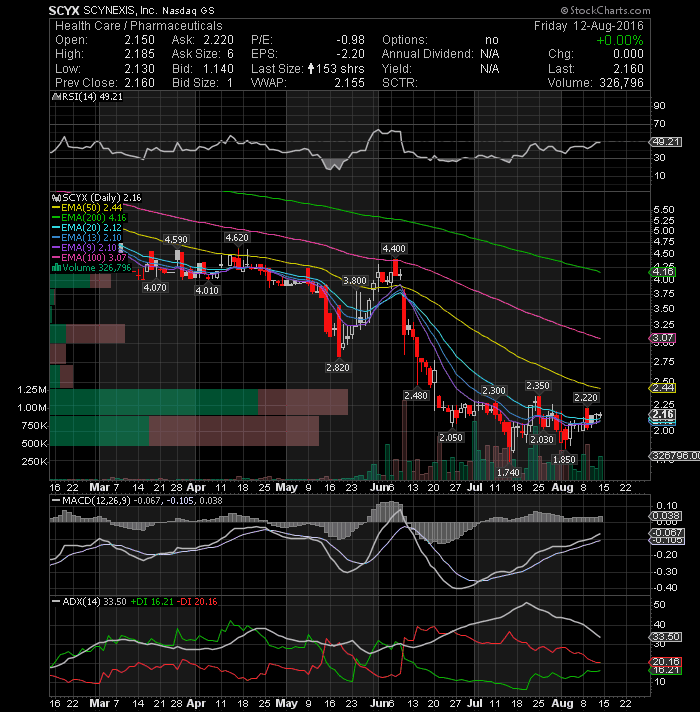This screenshot has height=712, width=700.
Task: Click the pink EMA(100) legend line marker
Action: point(56,257)
